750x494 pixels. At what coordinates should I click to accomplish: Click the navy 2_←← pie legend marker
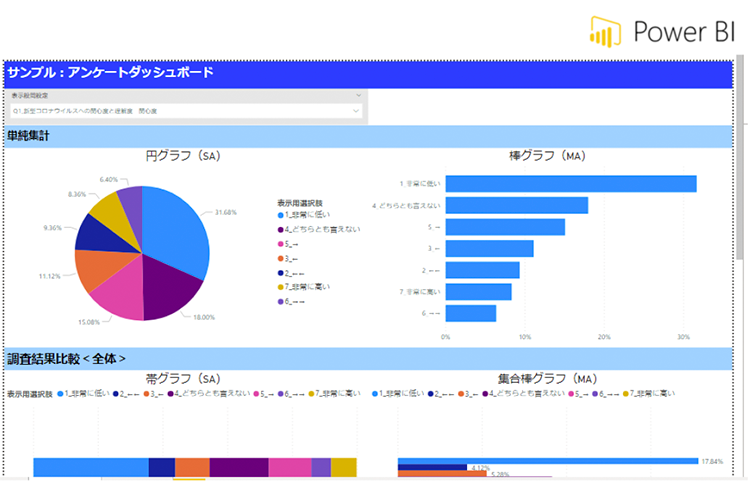coord(281,272)
